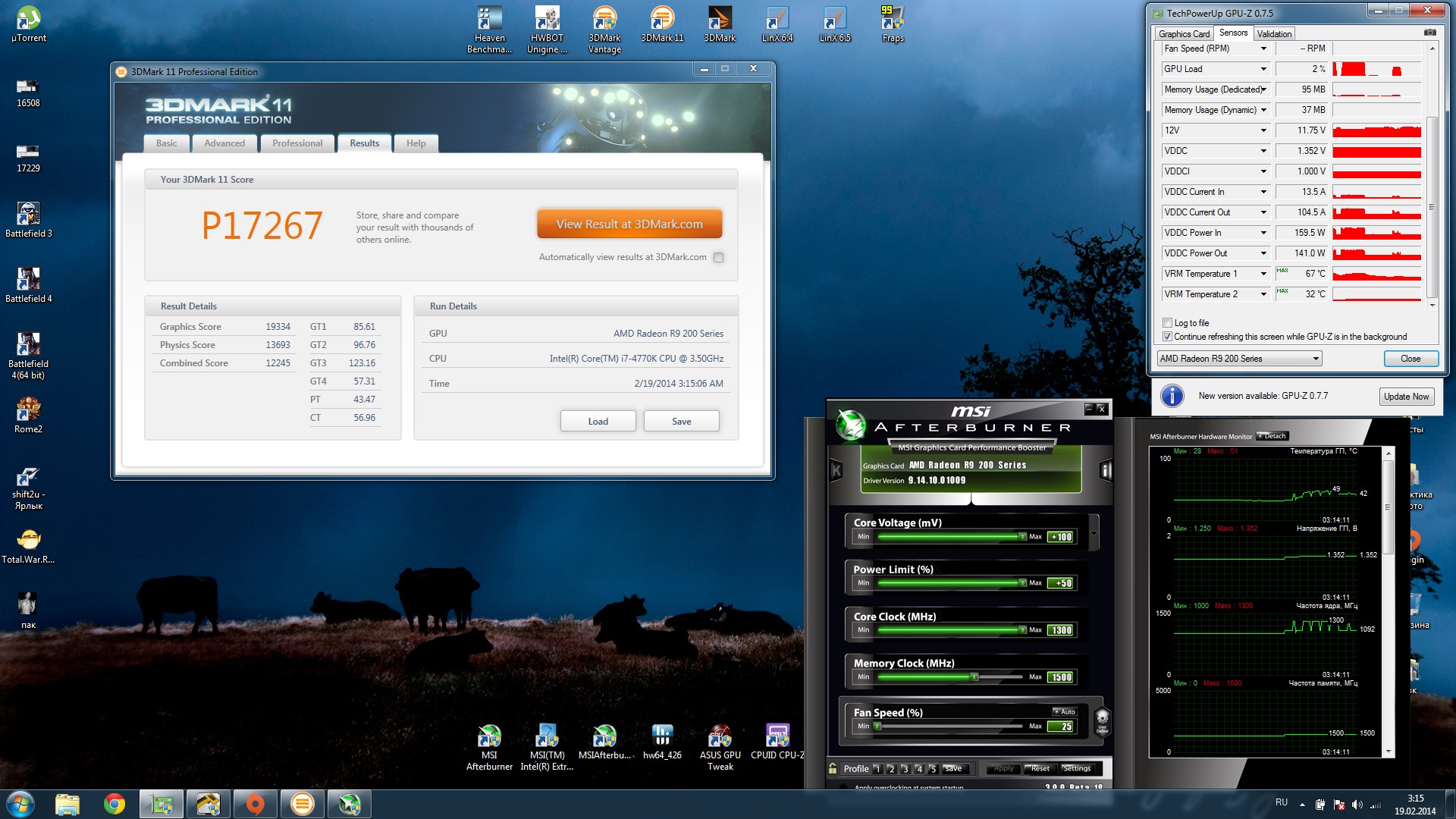
Task: Open the AMD Radeon R9 200 Series dropdown
Action: pyautogui.click(x=1239, y=359)
